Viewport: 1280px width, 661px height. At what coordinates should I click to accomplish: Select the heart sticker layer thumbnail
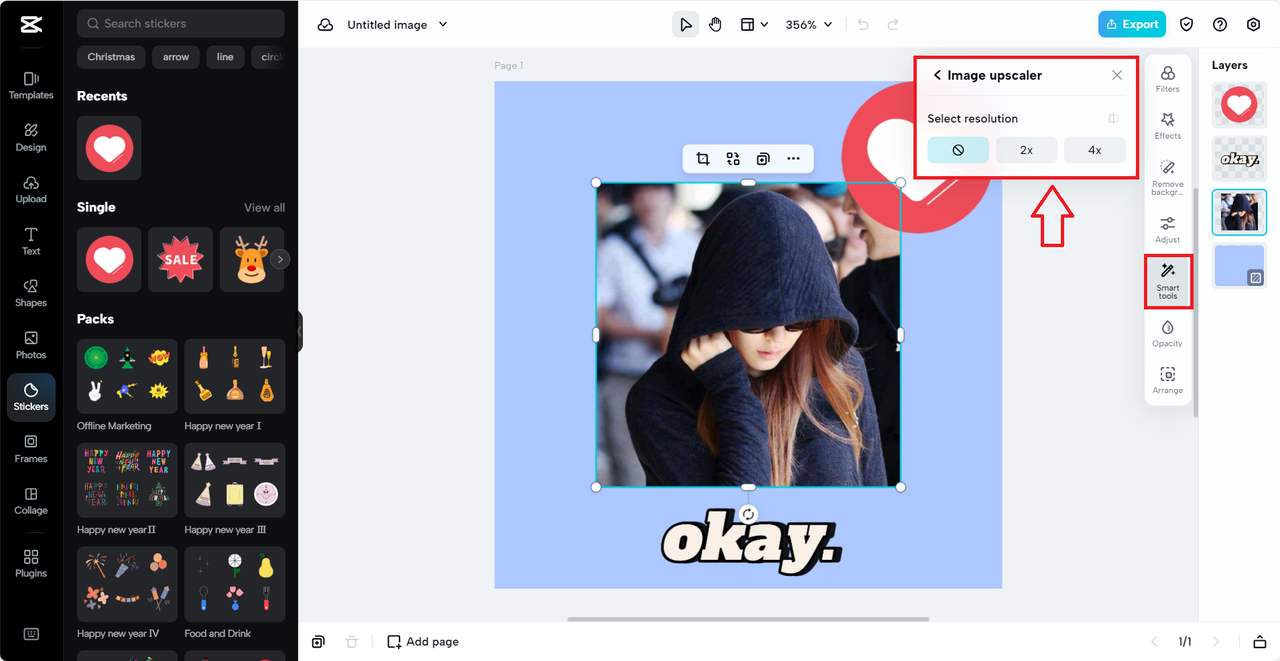(1239, 104)
